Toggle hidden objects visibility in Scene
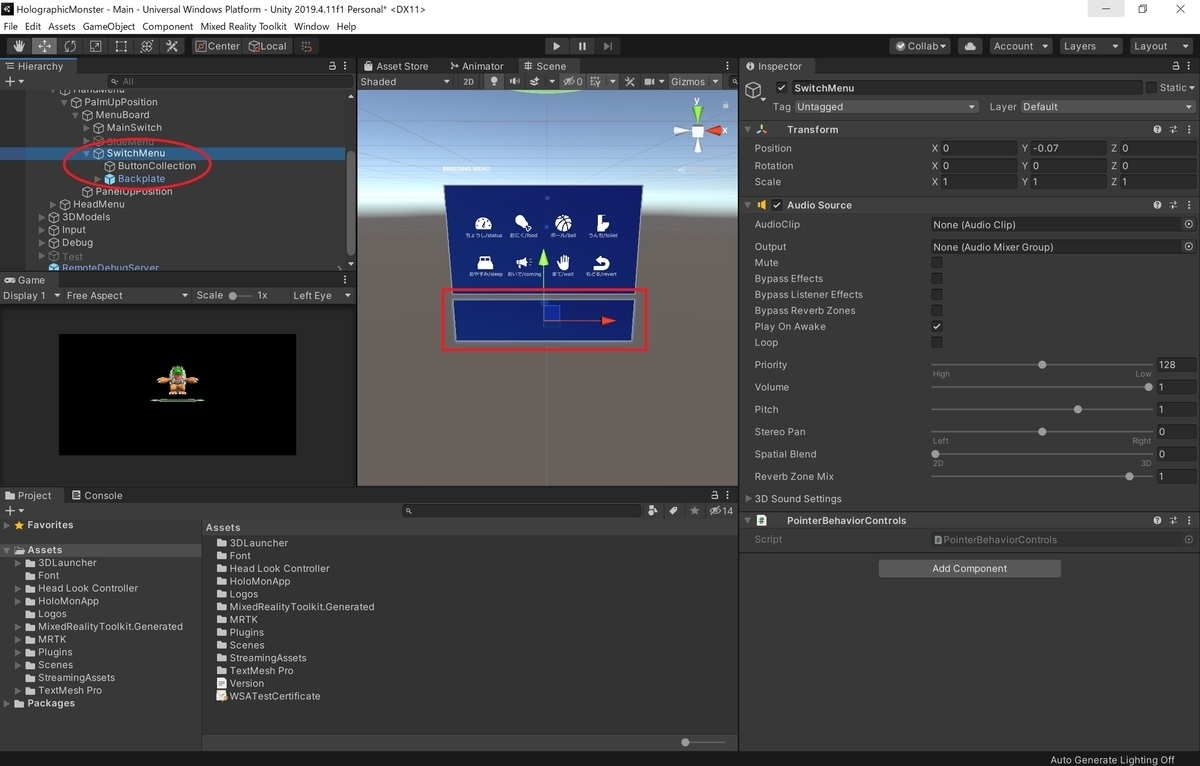This screenshot has height=766, width=1200. point(572,82)
